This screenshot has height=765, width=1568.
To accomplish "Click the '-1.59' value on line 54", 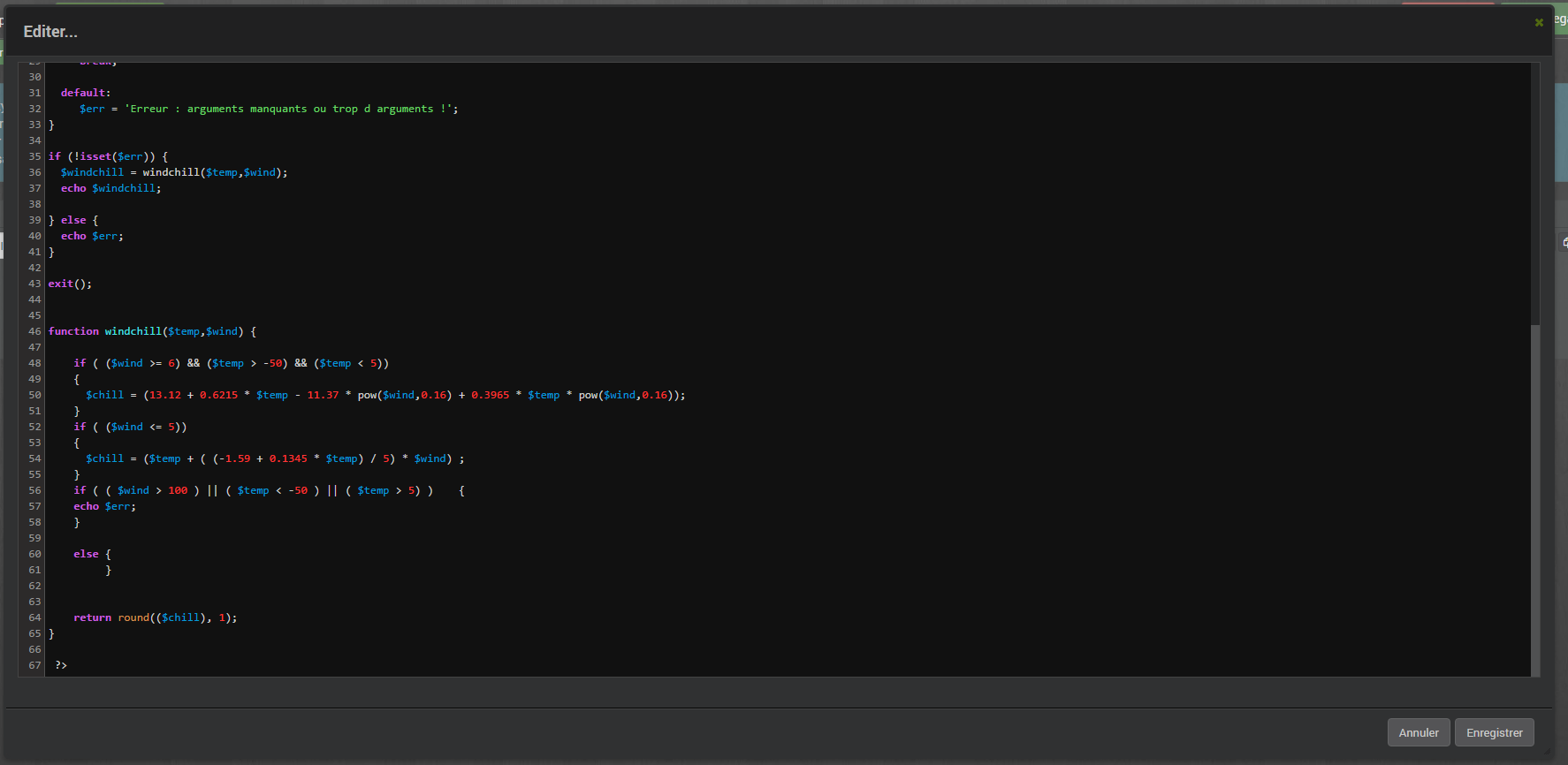I will coord(234,458).
